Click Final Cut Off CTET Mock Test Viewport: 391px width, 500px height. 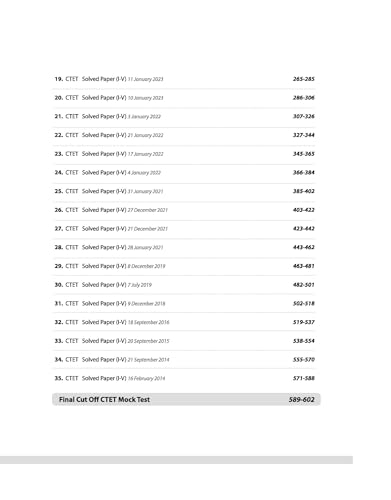pyautogui.click(x=104, y=399)
